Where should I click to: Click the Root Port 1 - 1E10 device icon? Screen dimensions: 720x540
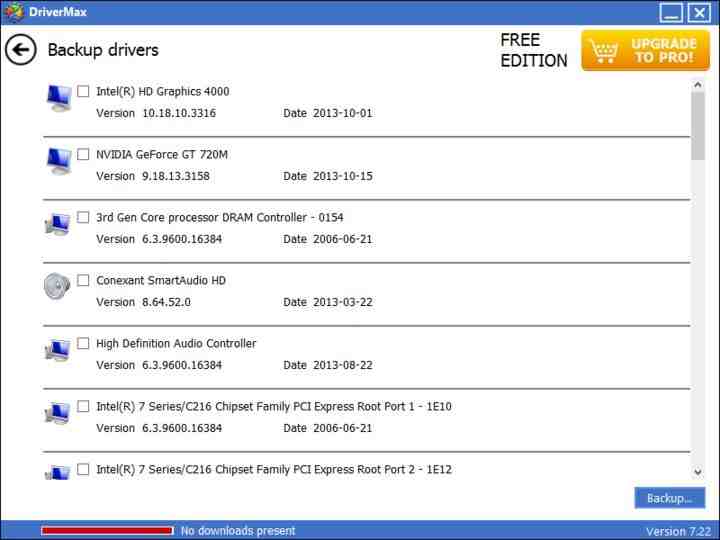(58, 413)
